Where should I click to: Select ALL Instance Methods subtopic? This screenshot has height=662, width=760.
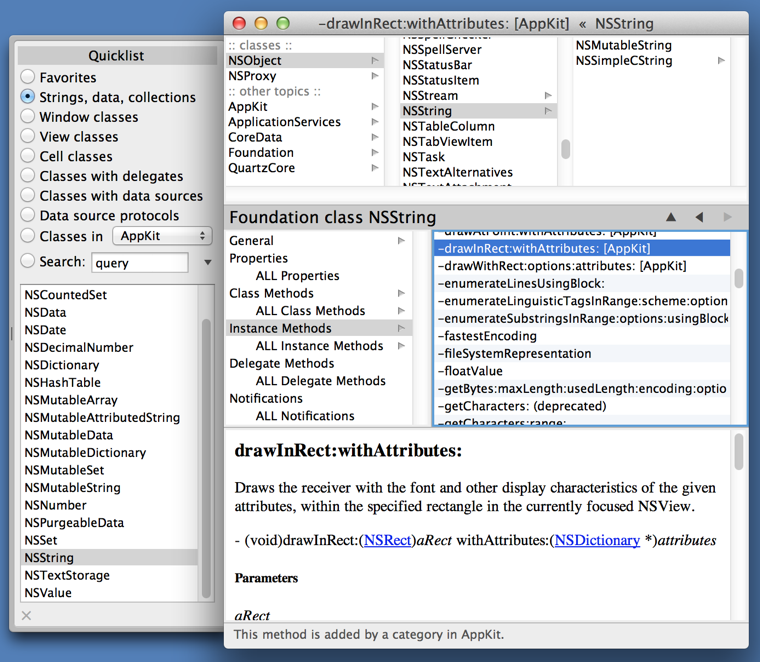(318, 346)
